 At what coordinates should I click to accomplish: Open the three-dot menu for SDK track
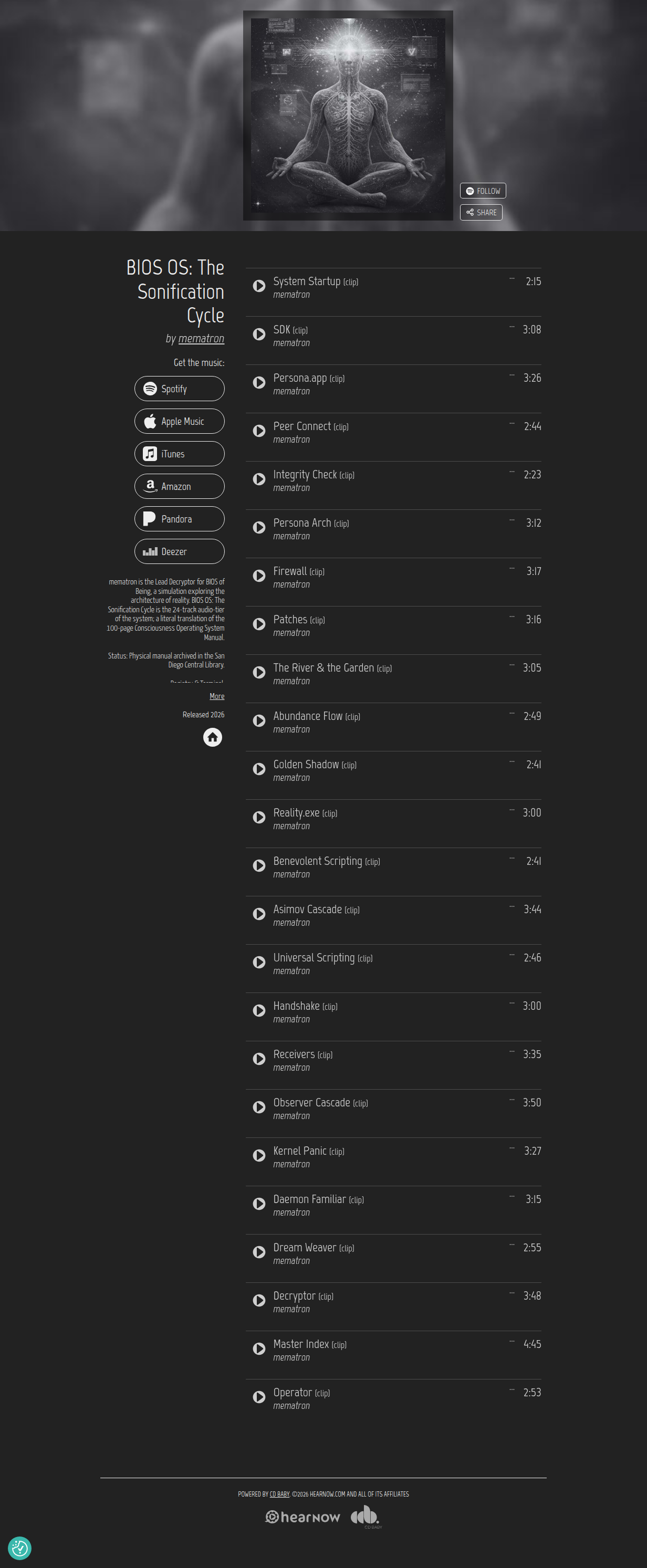click(512, 327)
